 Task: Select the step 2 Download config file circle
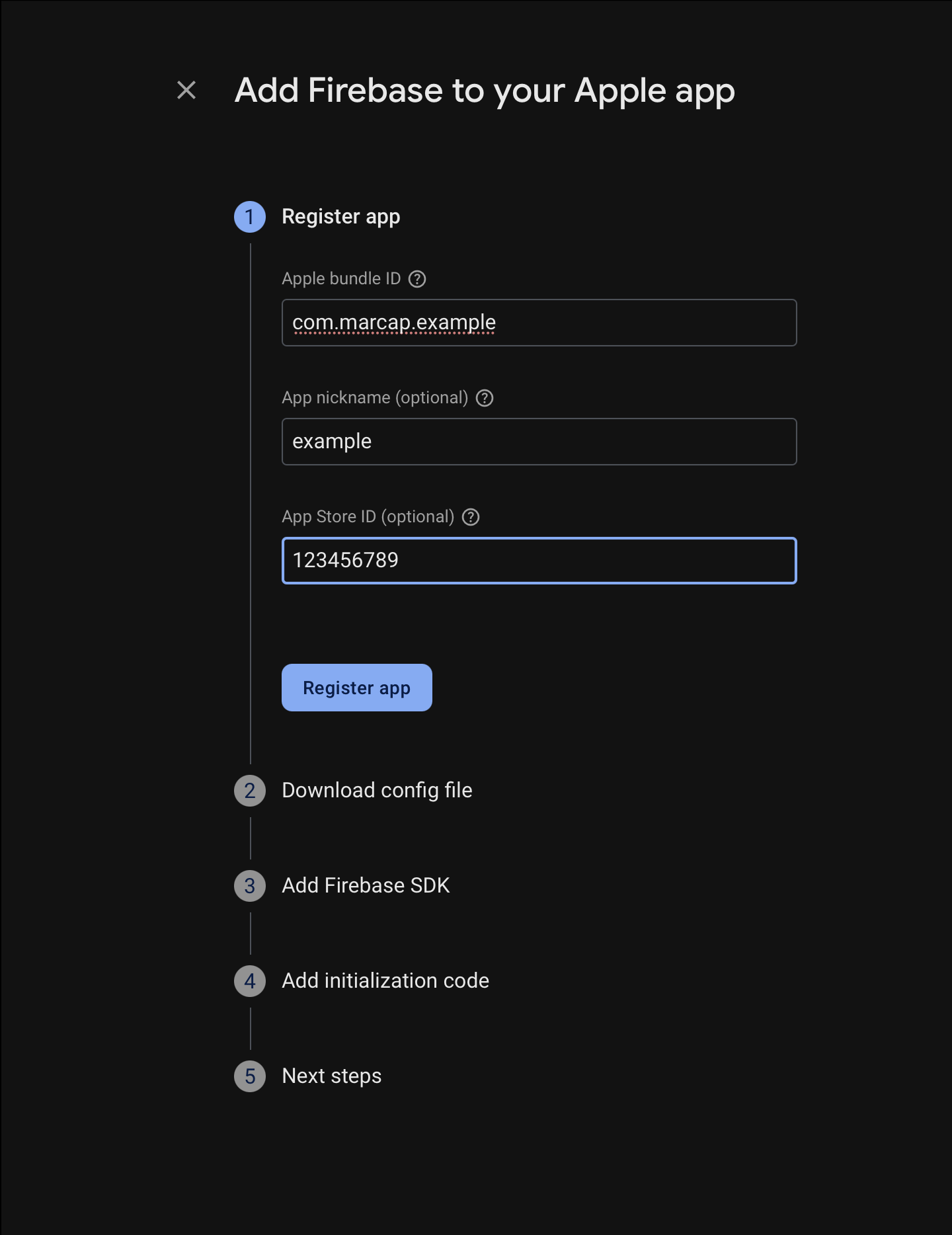coord(250,791)
